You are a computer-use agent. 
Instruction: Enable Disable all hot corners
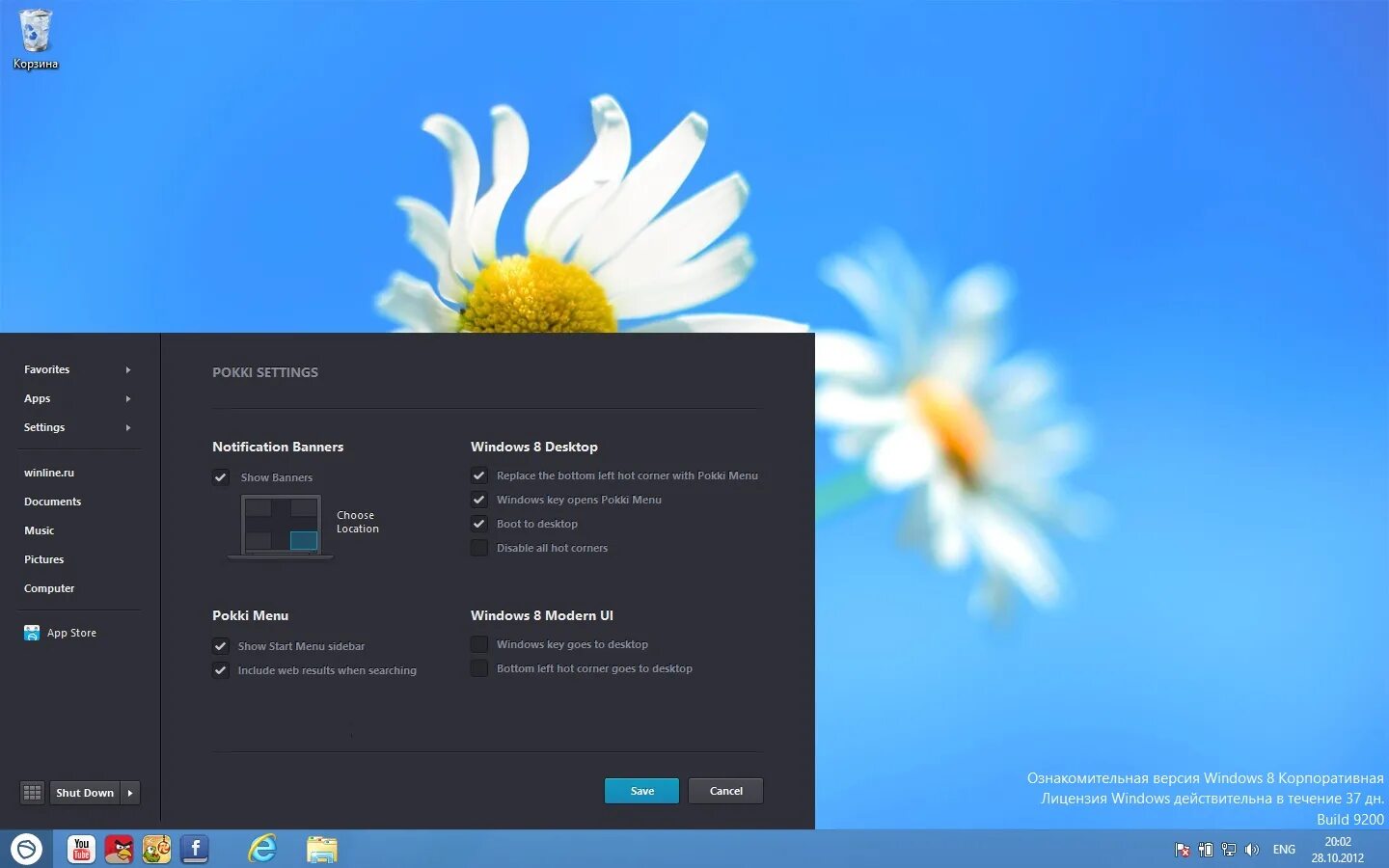pyautogui.click(x=479, y=548)
